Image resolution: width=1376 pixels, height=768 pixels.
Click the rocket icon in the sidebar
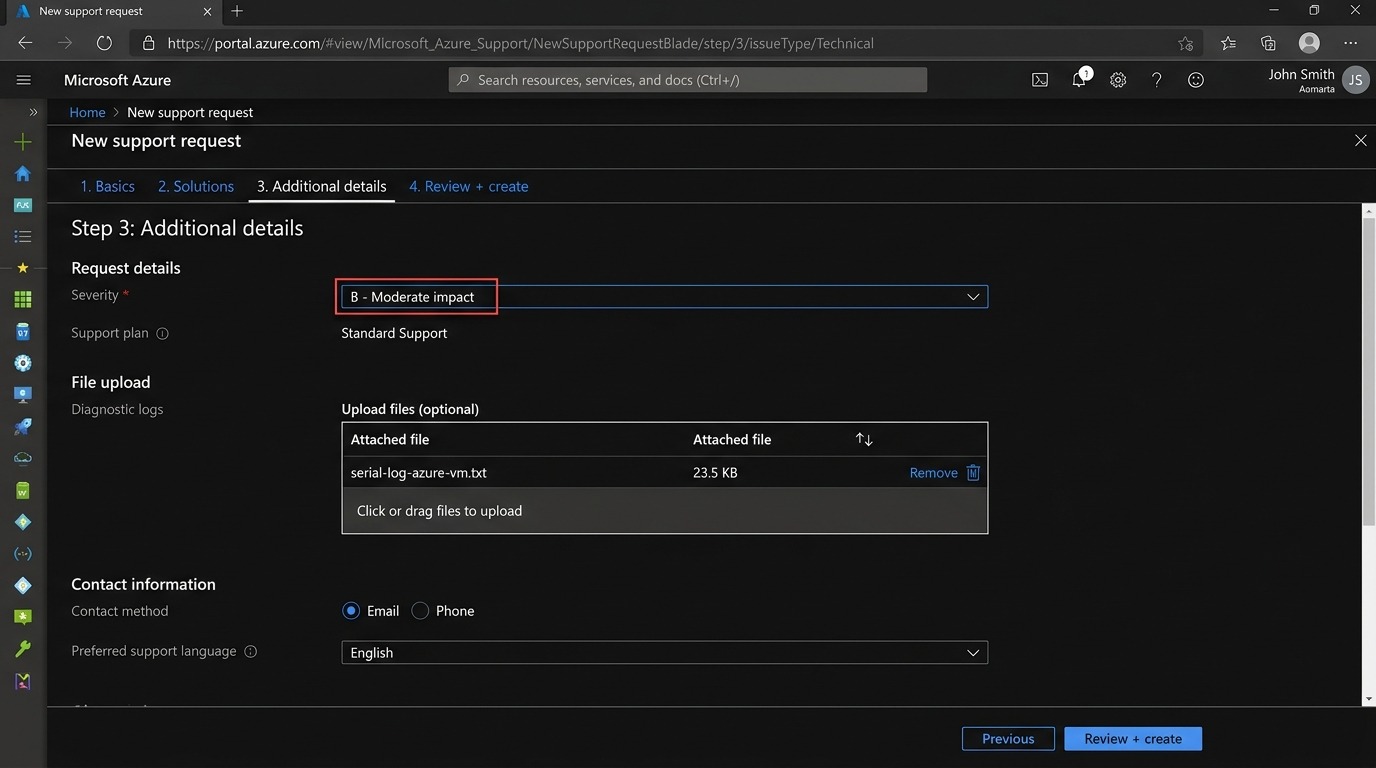pyautogui.click(x=23, y=426)
